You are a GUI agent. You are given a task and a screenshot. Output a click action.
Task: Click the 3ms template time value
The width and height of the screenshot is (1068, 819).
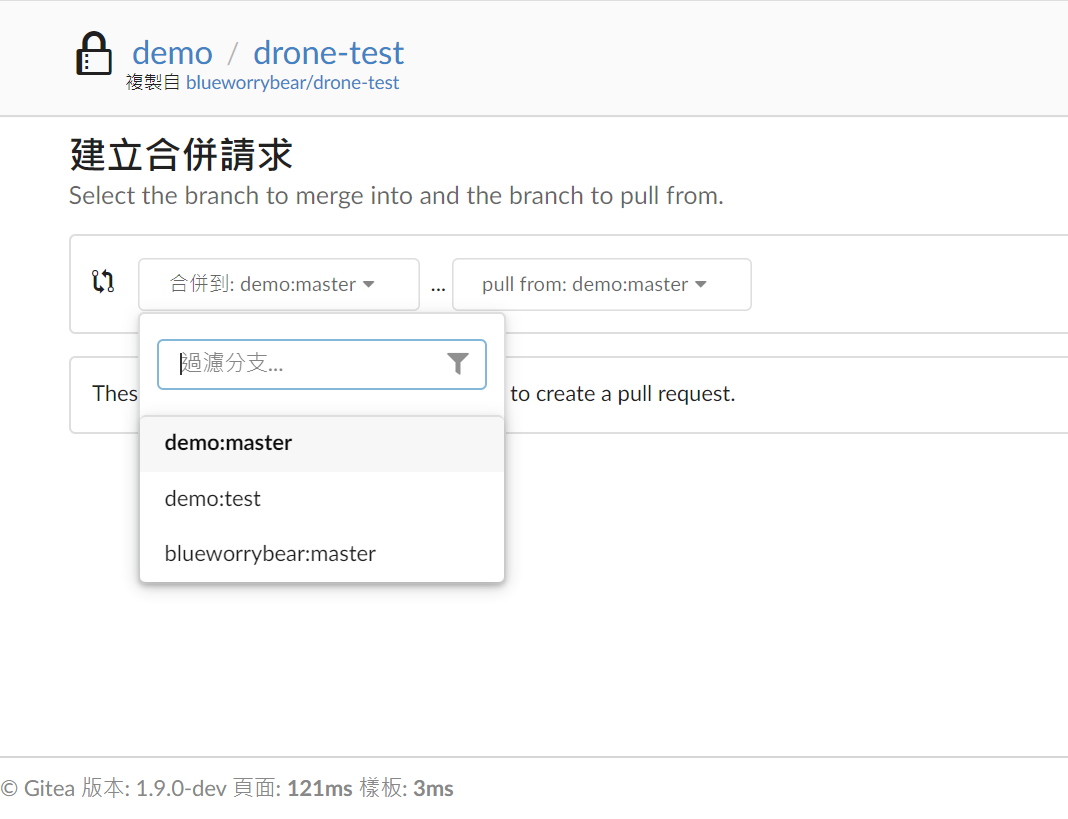click(x=433, y=788)
